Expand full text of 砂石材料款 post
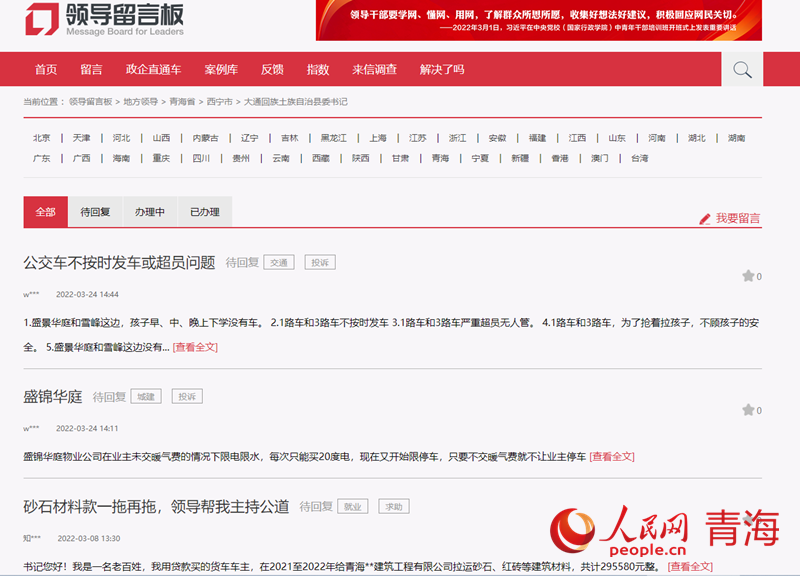Screen dimensions: 800x576 coord(690,566)
